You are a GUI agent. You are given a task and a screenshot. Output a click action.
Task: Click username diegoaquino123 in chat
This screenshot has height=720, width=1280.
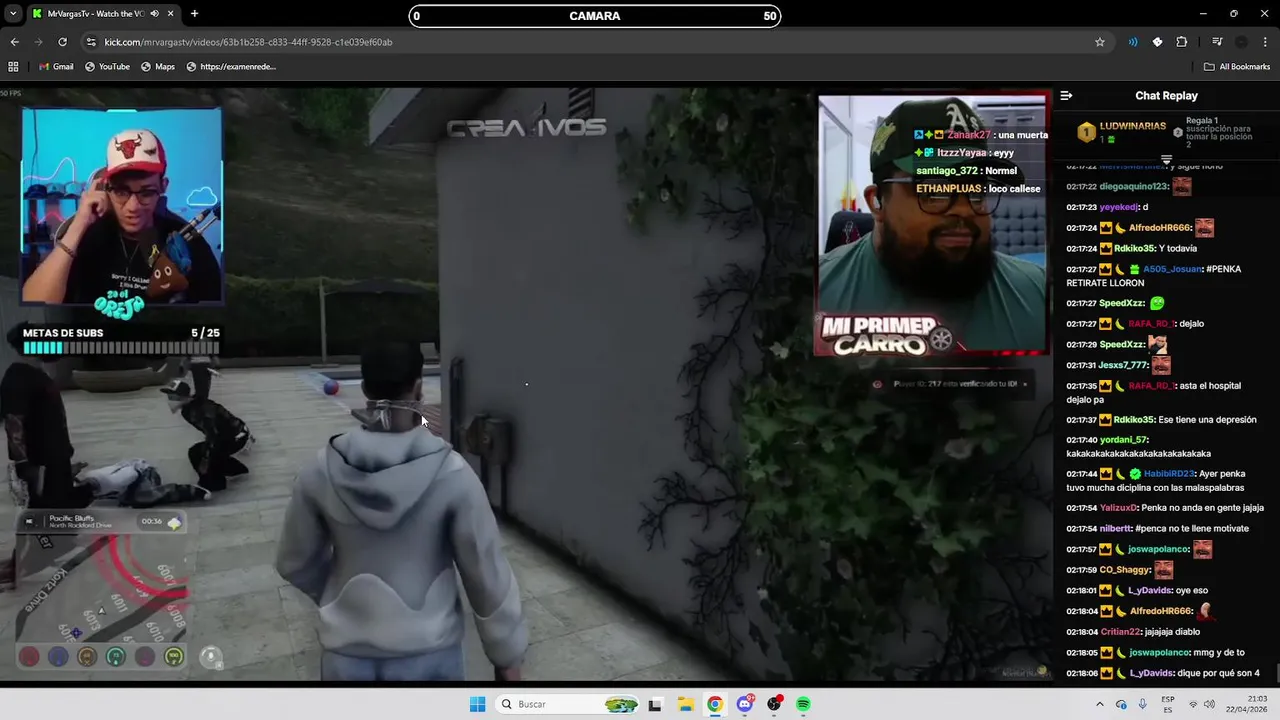pyautogui.click(x=1133, y=186)
